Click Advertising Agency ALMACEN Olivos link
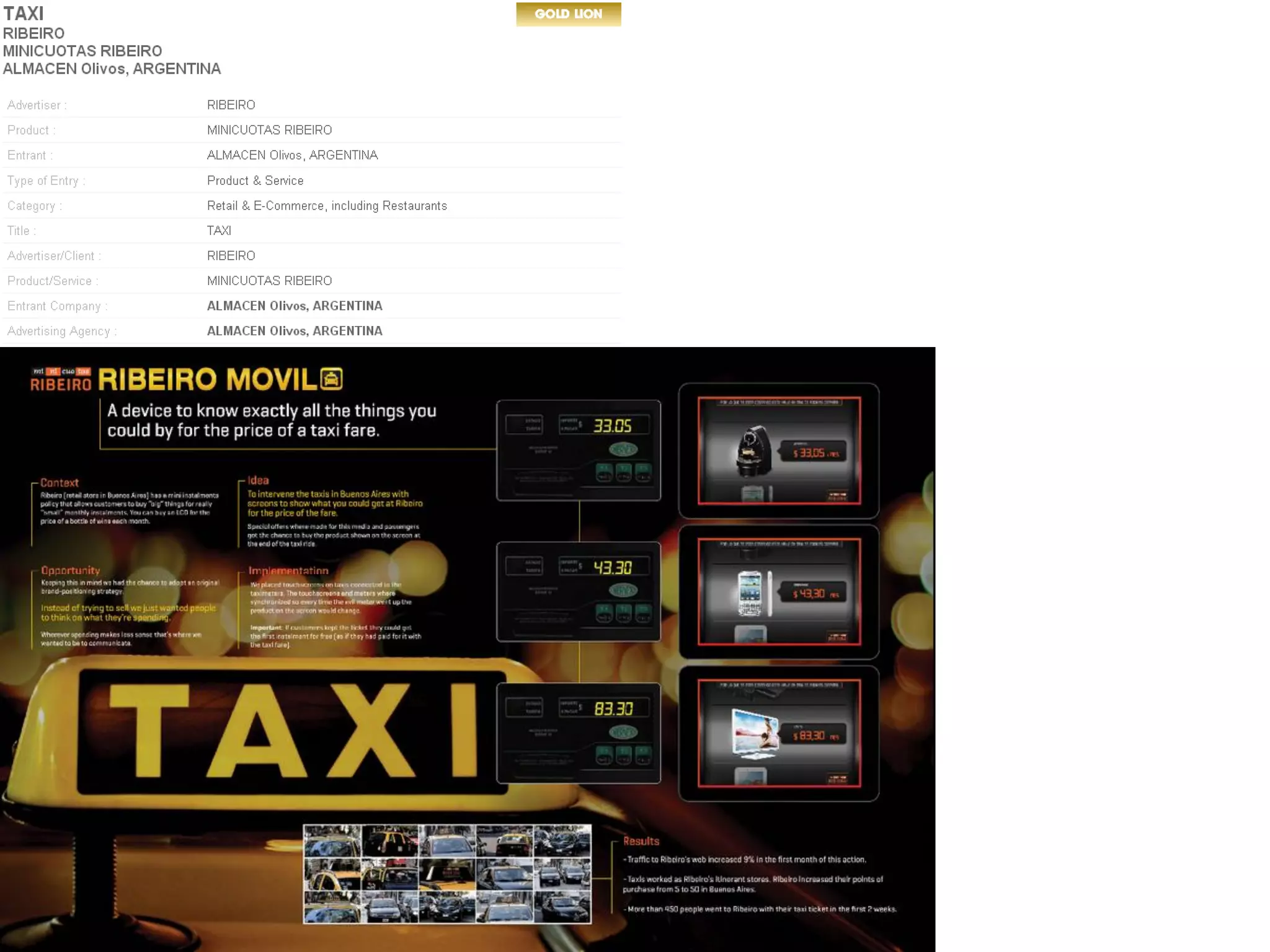1270x952 pixels. pyautogui.click(x=295, y=331)
